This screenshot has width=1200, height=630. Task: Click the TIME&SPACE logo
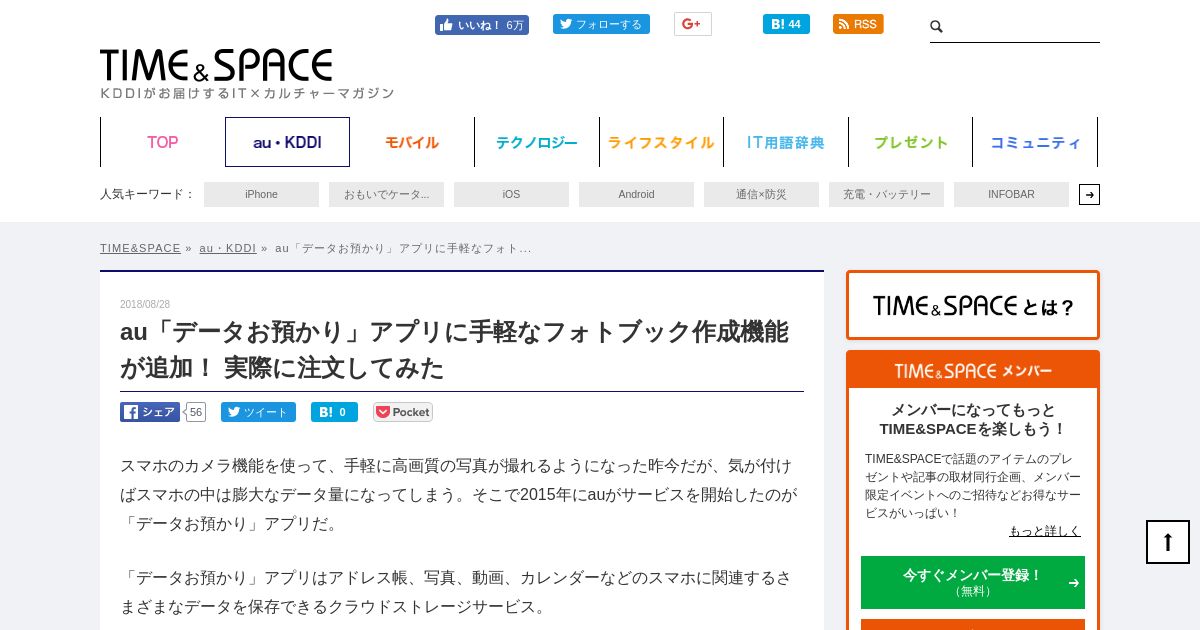pyautogui.click(x=216, y=65)
